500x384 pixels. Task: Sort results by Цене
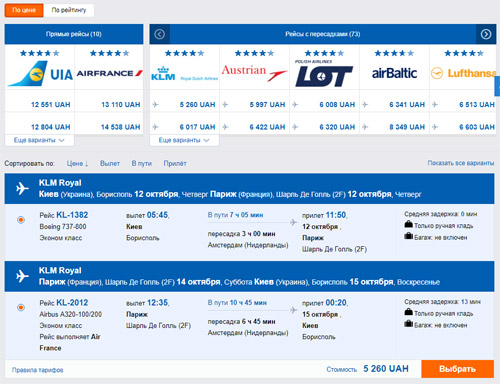[x=77, y=164]
